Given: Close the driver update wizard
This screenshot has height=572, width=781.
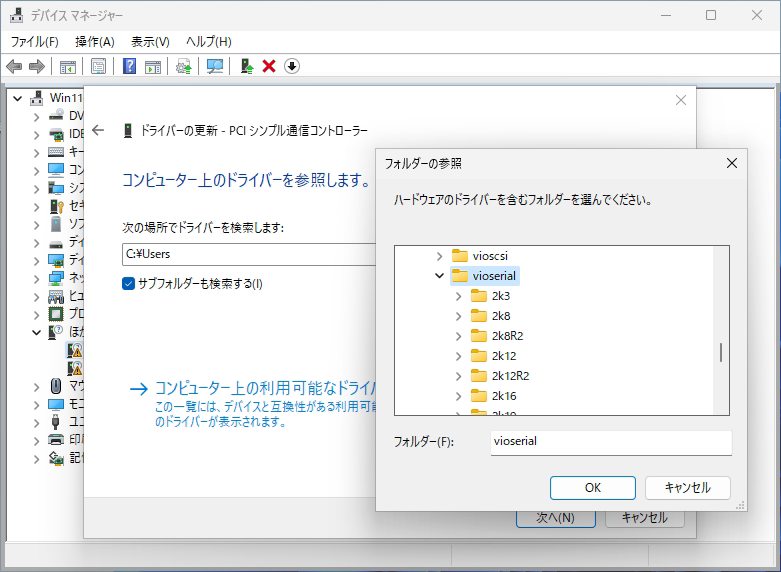Looking at the screenshot, I should pos(681,100).
